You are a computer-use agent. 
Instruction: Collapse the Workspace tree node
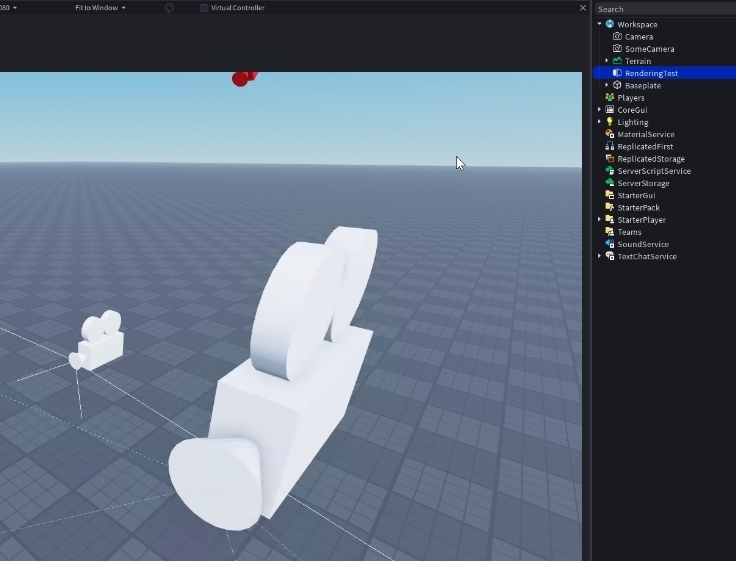tap(599, 23)
